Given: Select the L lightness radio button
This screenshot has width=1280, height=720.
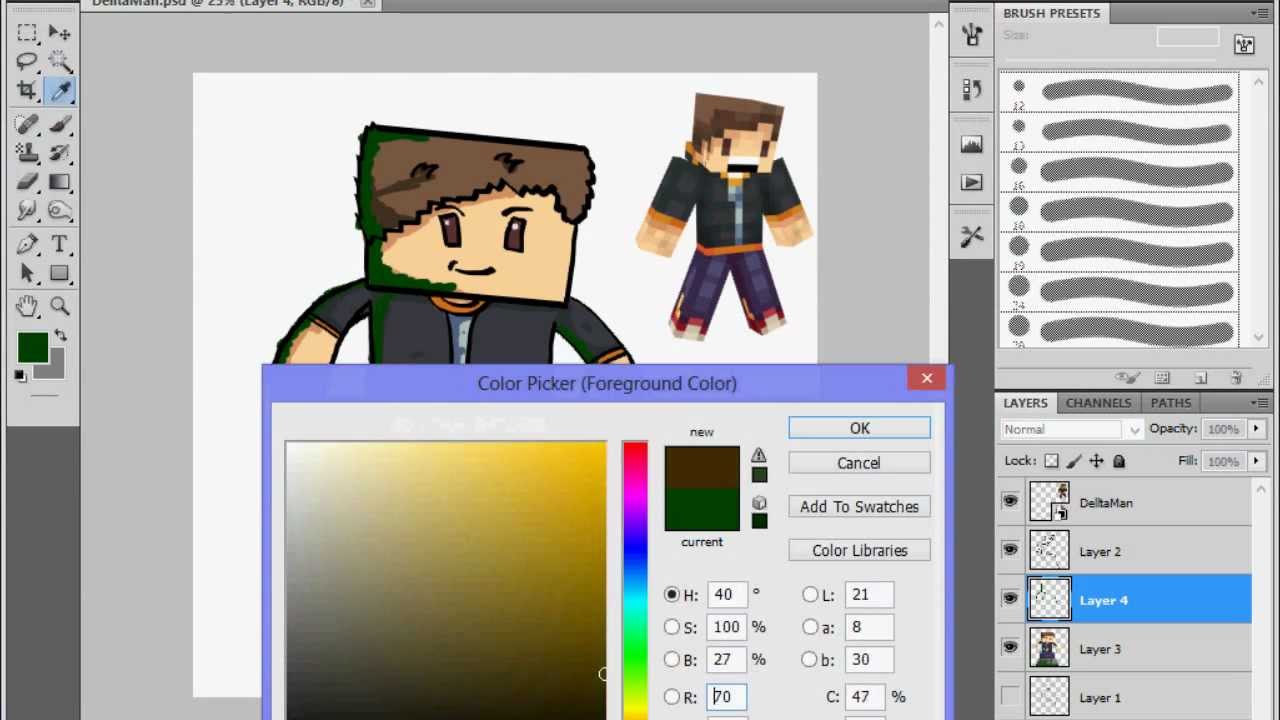Looking at the screenshot, I should pyautogui.click(x=810, y=595).
